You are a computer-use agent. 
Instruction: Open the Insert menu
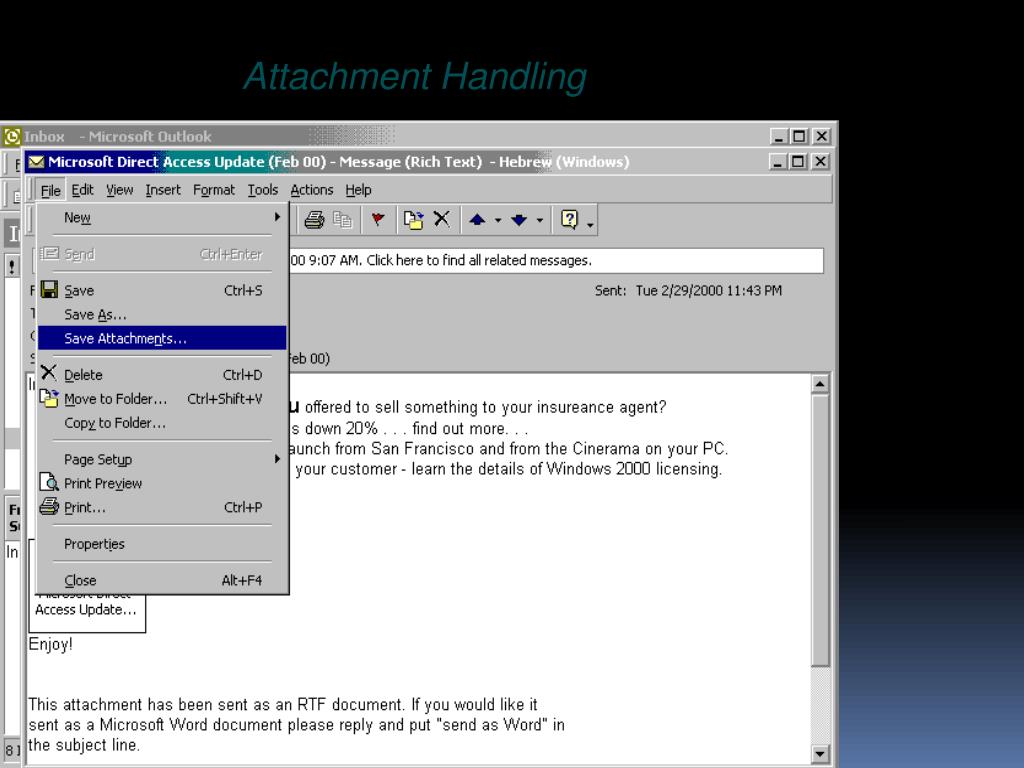pyautogui.click(x=163, y=190)
